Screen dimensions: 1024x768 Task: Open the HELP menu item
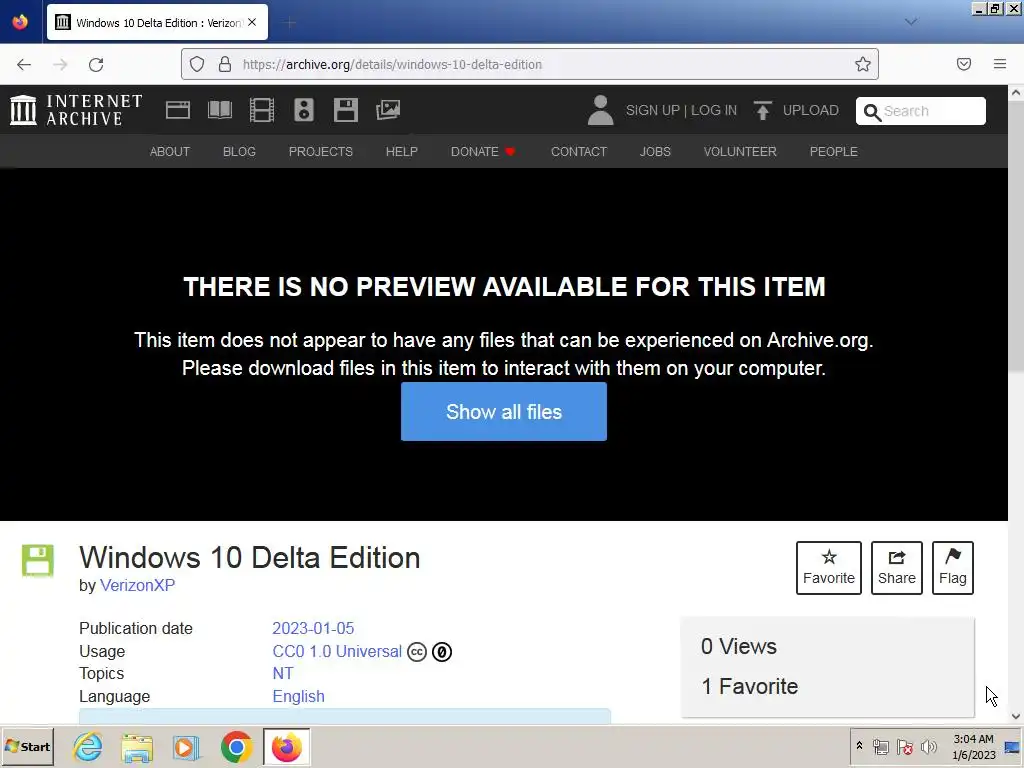point(402,152)
